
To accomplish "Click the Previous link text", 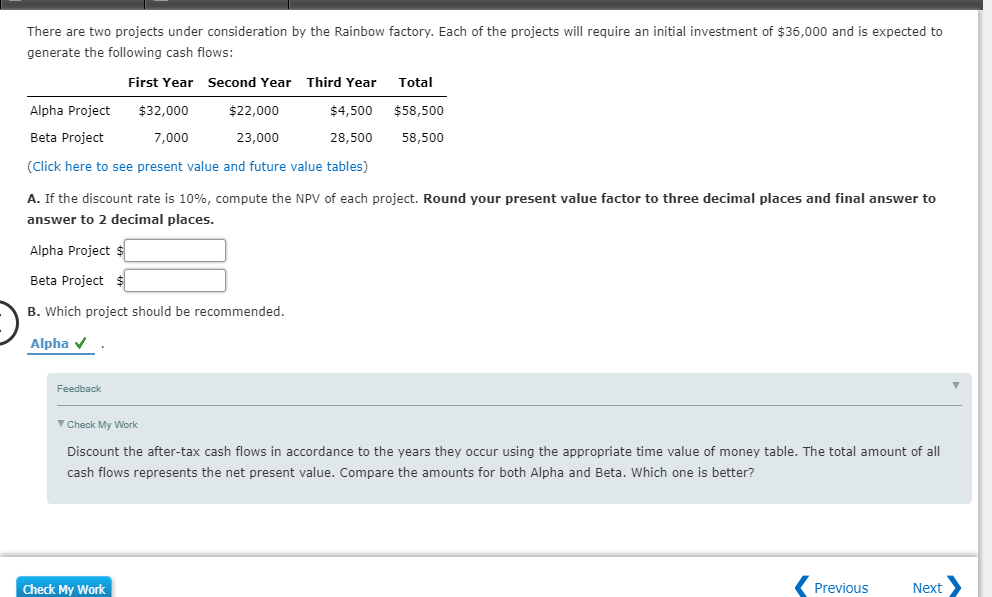I will 840,587.
